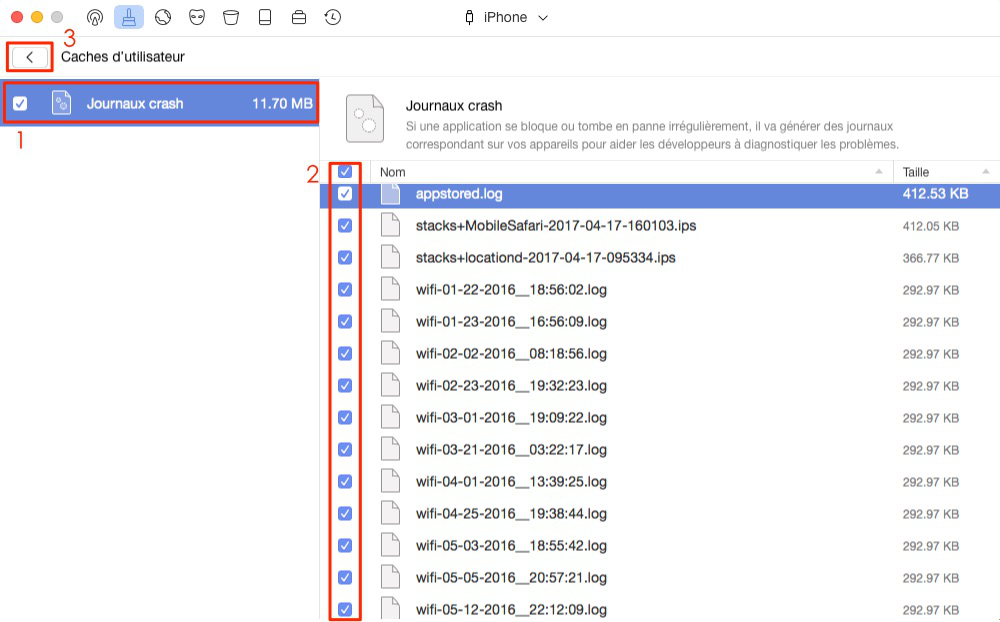Screen dimensions: 1000x622
Task: Select wifi-05-12-2016__22:12:09.log file name
Action: 511,609
